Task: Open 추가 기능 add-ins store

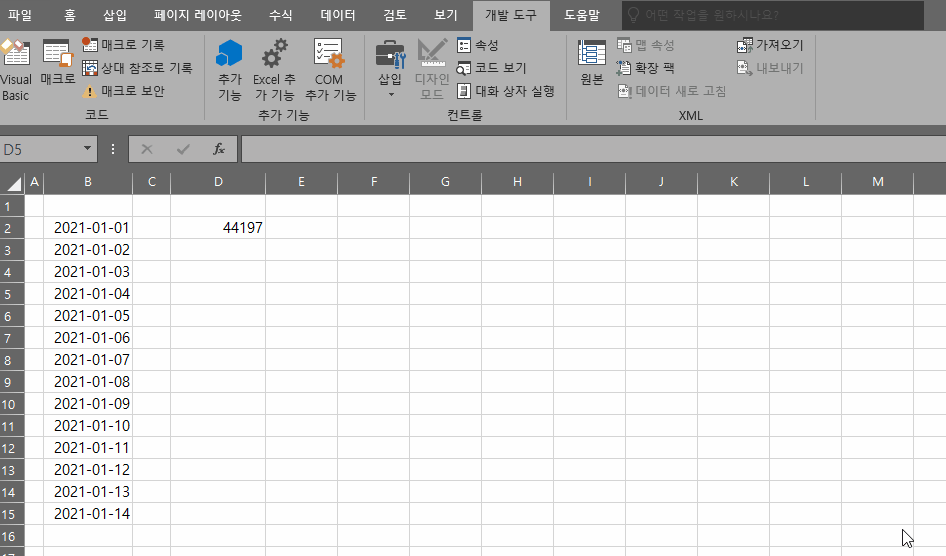Action: [229, 71]
